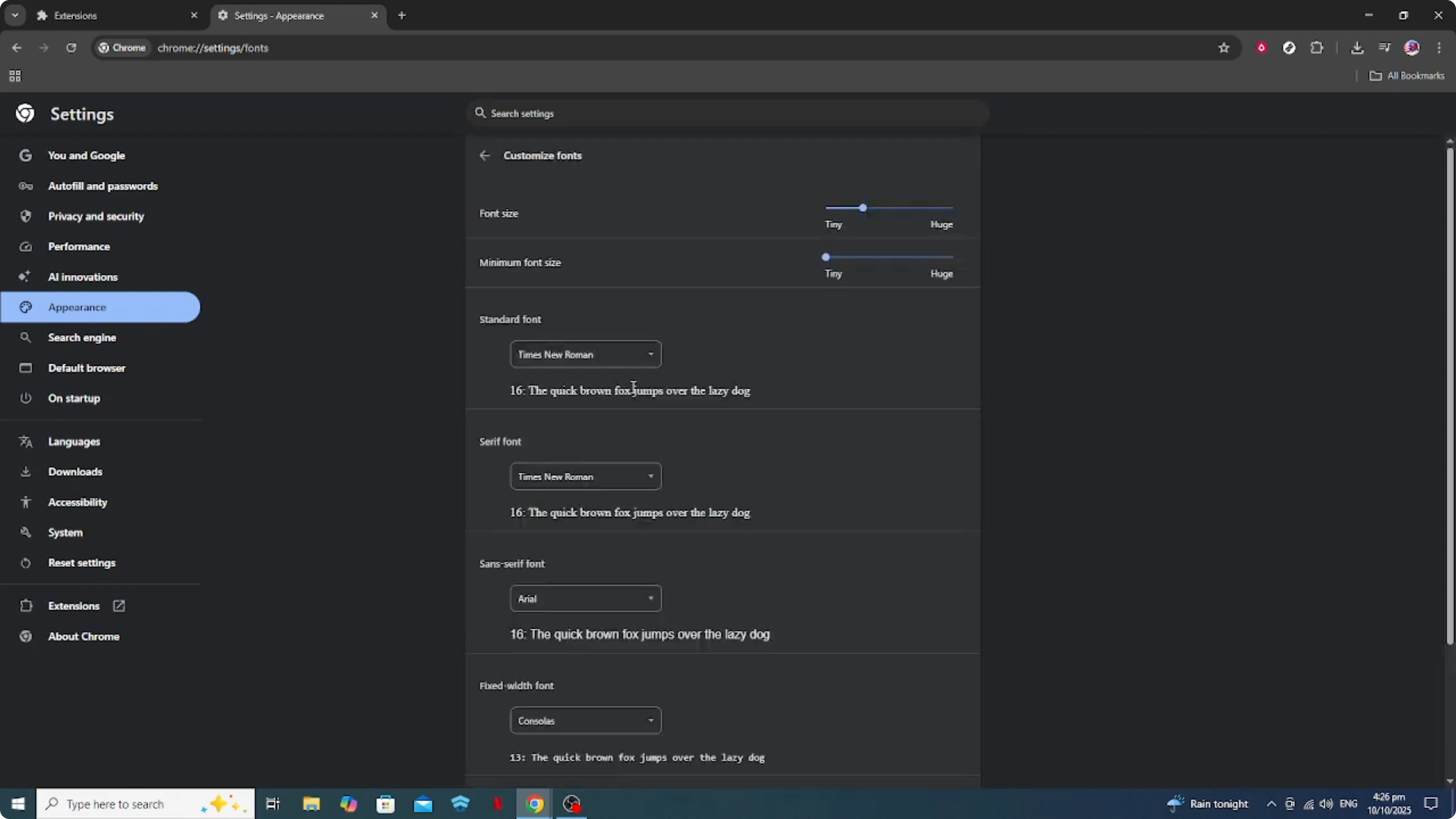This screenshot has width=1456, height=819.
Task: Open the Standard font dropdown
Action: tap(585, 355)
